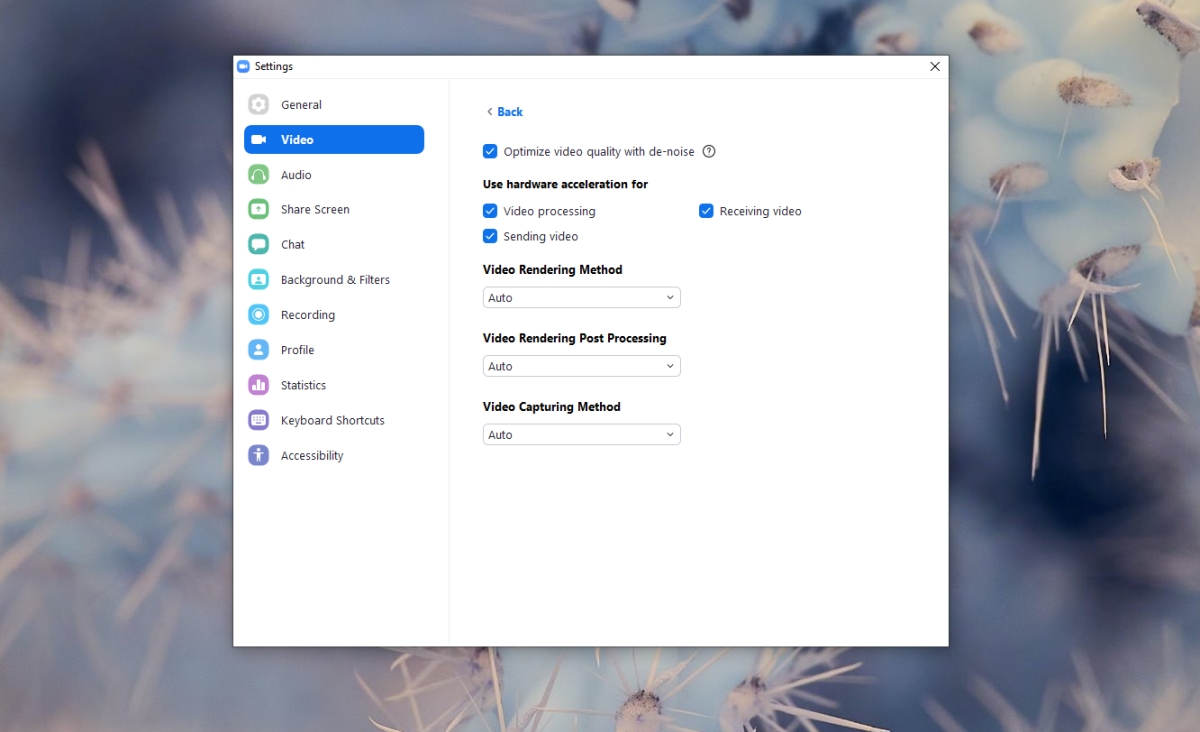Open Background & Filters settings
This screenshot has height=732, width=1200.
tap(334, 280)
